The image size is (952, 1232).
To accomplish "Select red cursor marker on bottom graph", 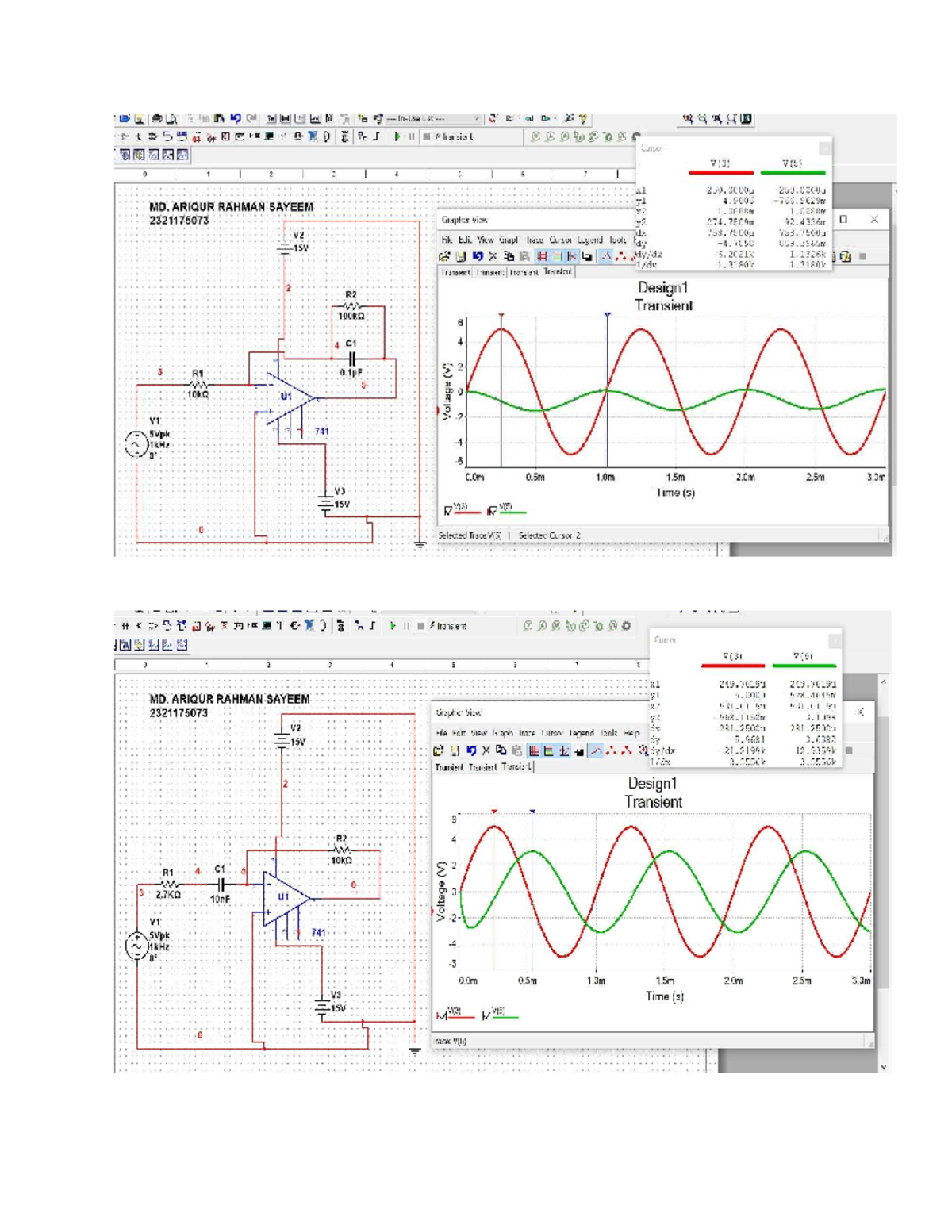I will click(494, 812).
